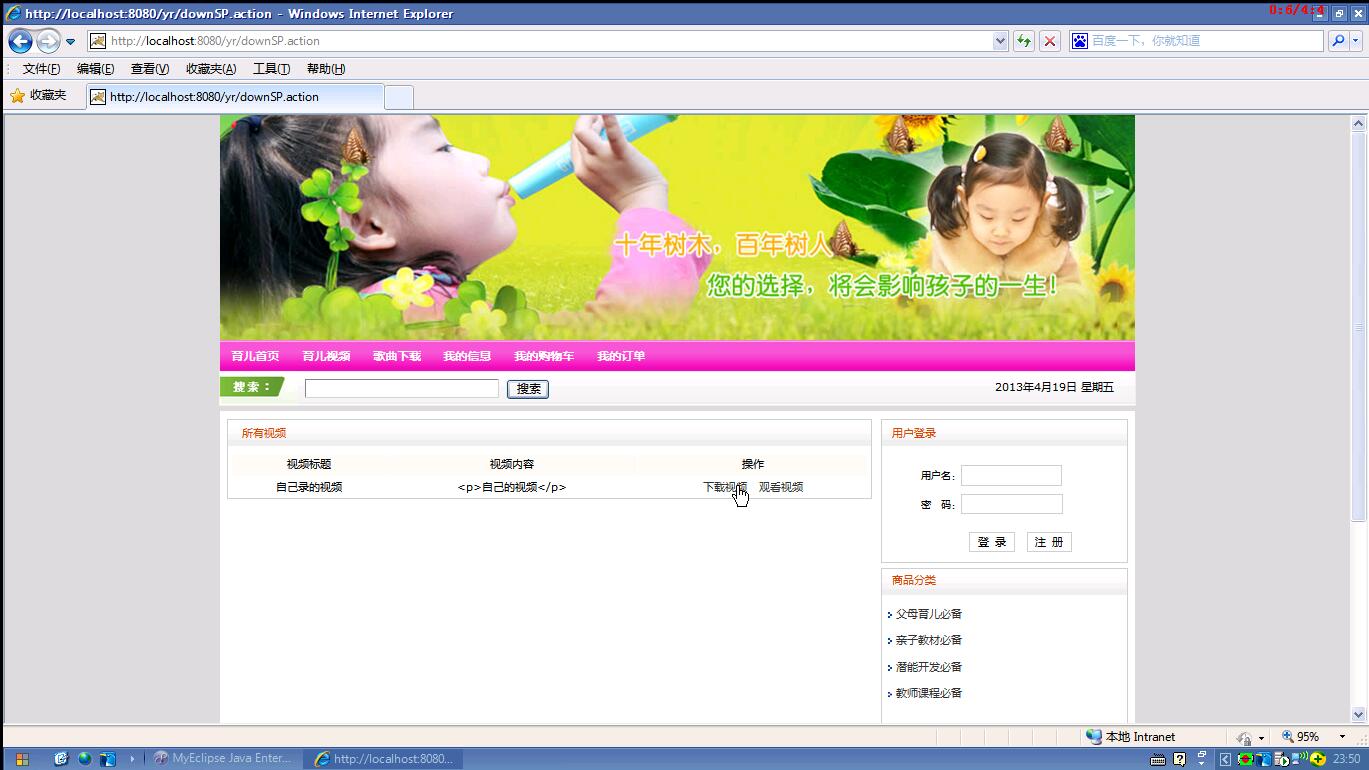
Task: Open the 父母育儿必备 category
Action: (928, 615)
